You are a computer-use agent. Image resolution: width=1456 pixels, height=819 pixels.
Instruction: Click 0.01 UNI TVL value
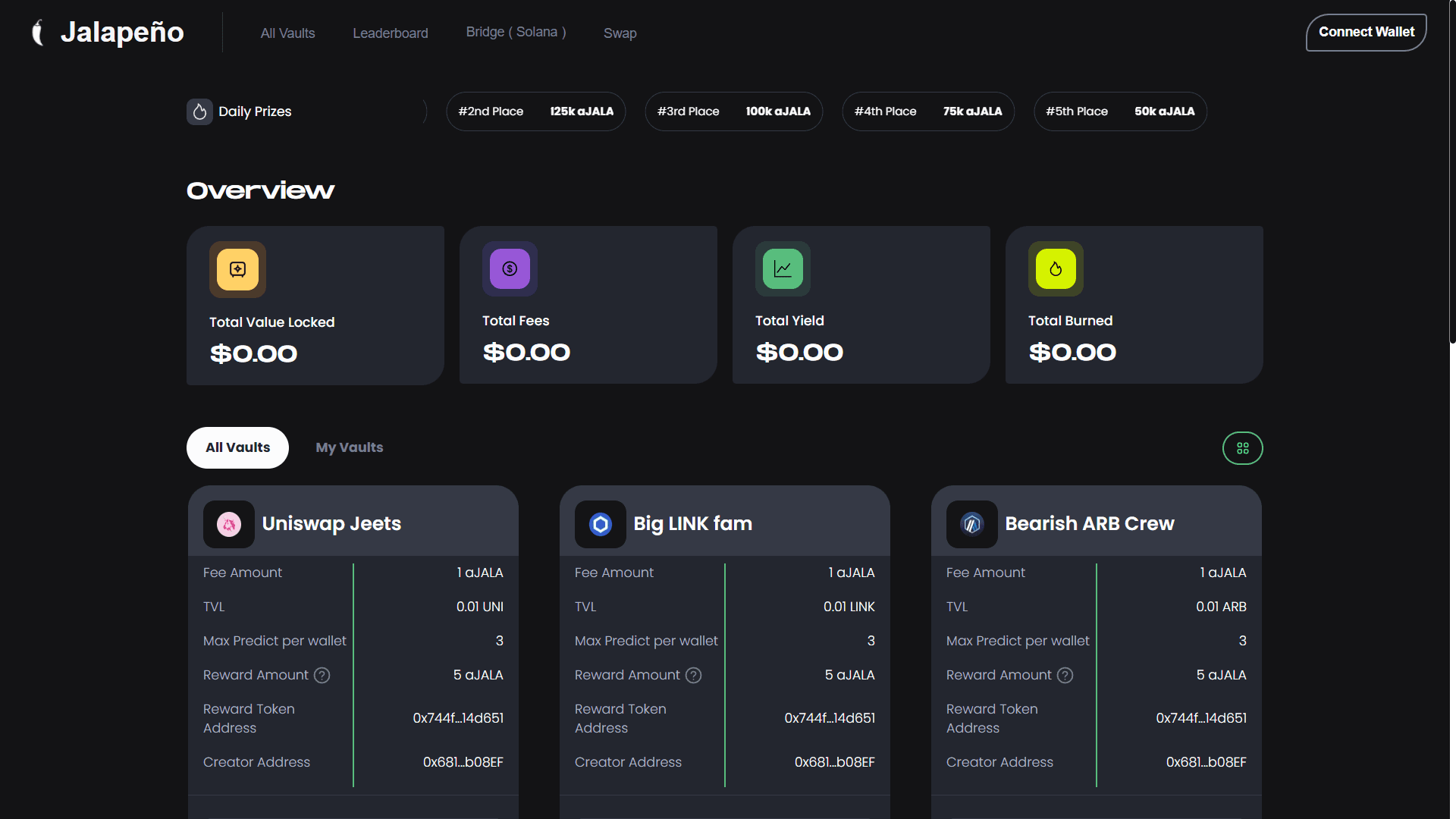click(480, 607)
